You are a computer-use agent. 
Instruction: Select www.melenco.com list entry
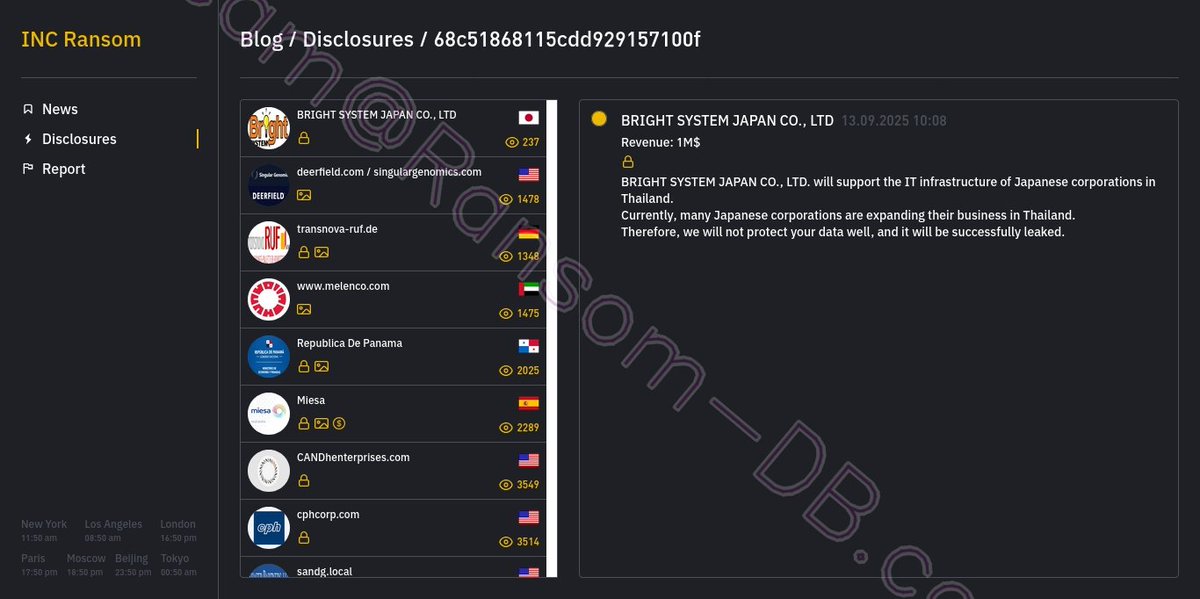point(394,299)
